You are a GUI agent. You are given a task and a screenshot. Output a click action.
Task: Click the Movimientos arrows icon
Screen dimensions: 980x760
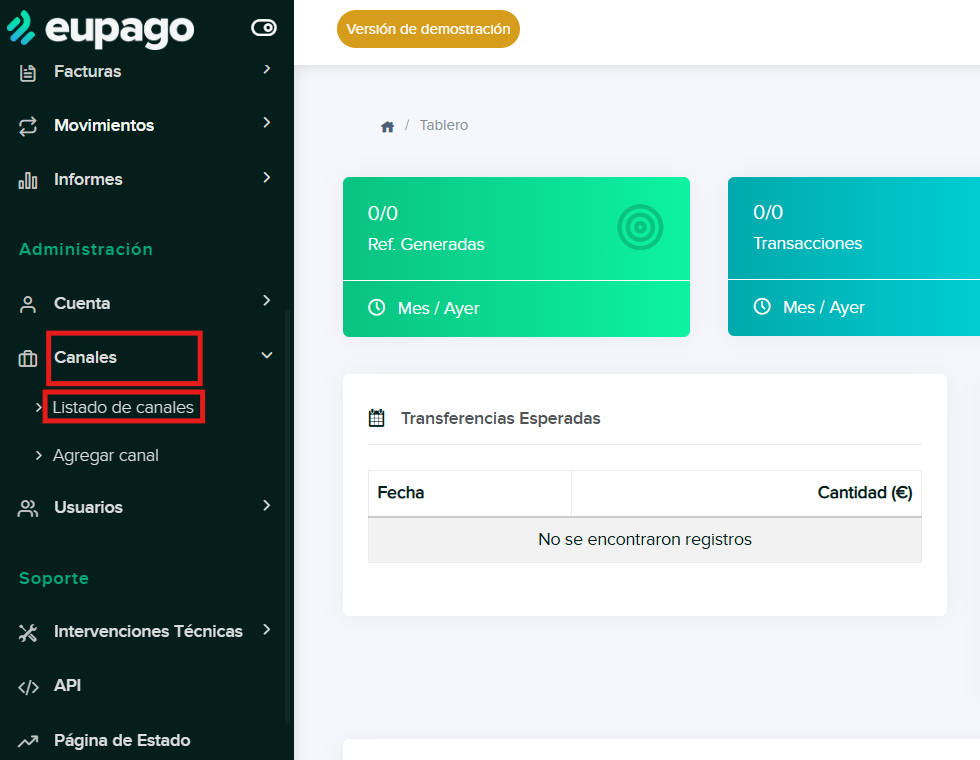(28, 126)
